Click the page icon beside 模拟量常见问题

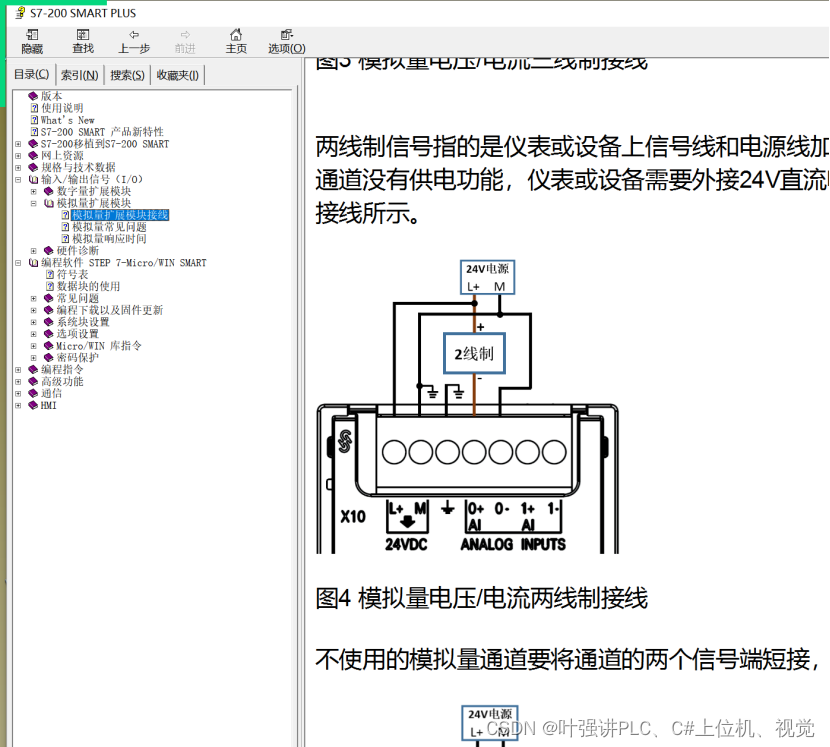click(65, 227)
